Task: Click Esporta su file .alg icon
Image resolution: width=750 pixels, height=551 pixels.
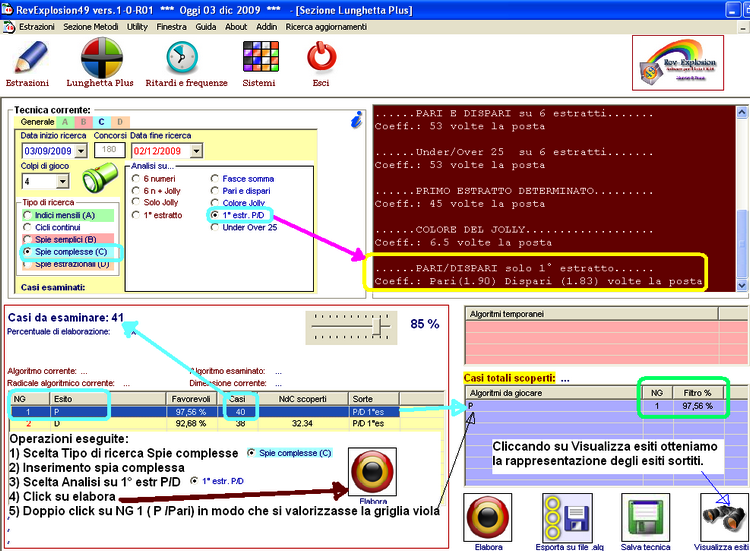Action: 563,514
